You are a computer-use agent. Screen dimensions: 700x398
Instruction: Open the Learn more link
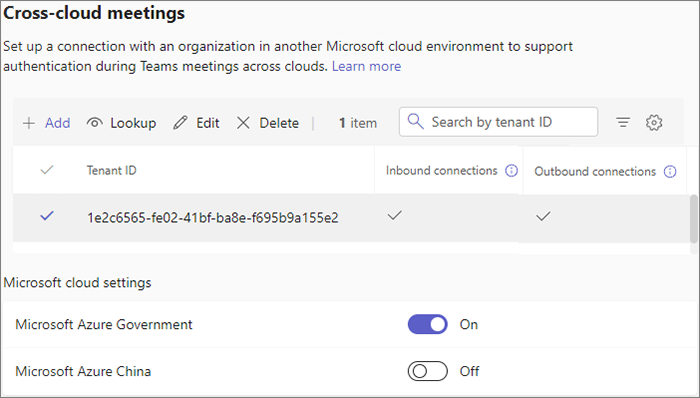(x=367, y=66)
